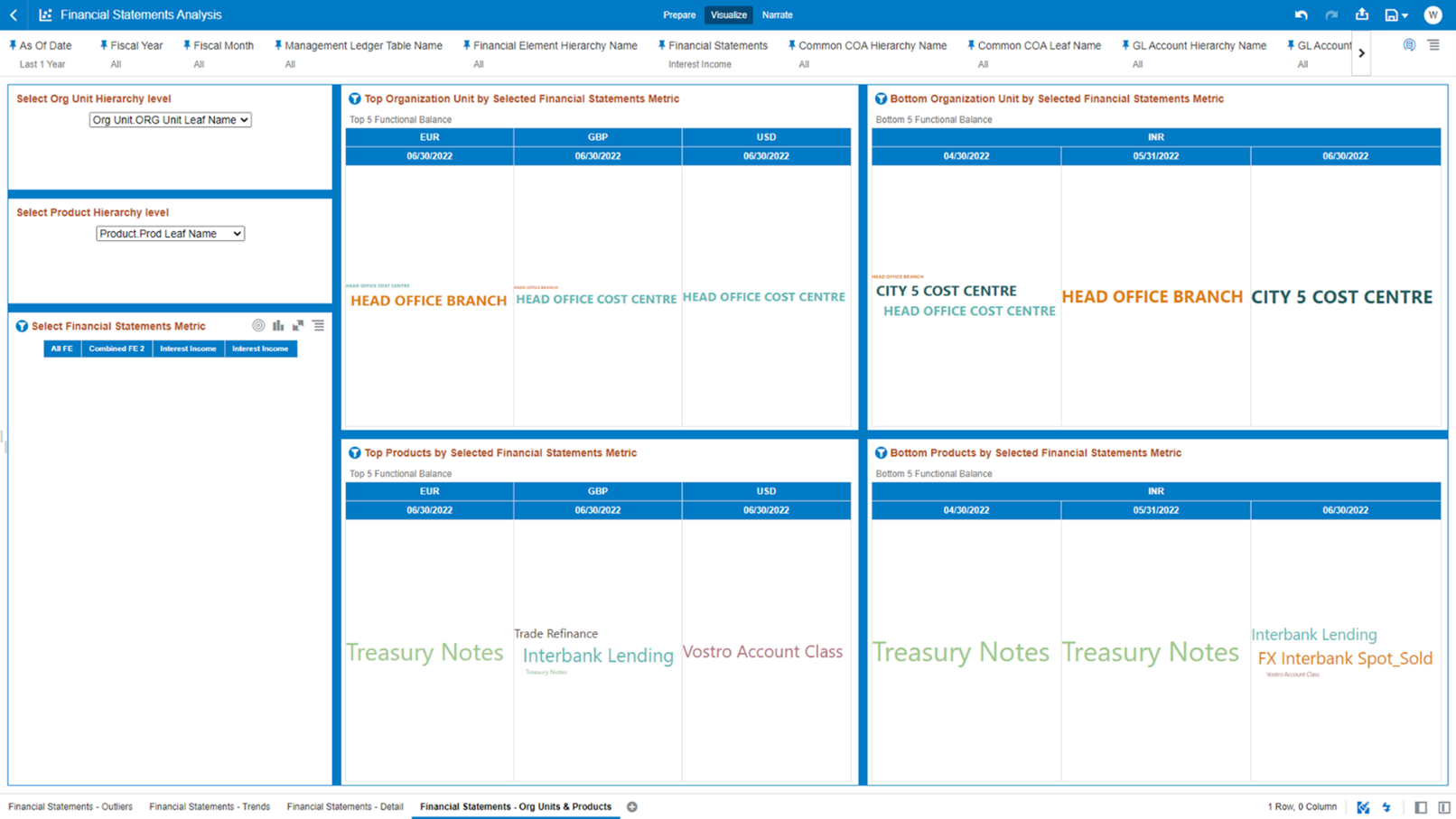Open the Financial Statements - Detail canvas
The width and height of the screenshot is (1456, 819).
(x=345, y=806)
